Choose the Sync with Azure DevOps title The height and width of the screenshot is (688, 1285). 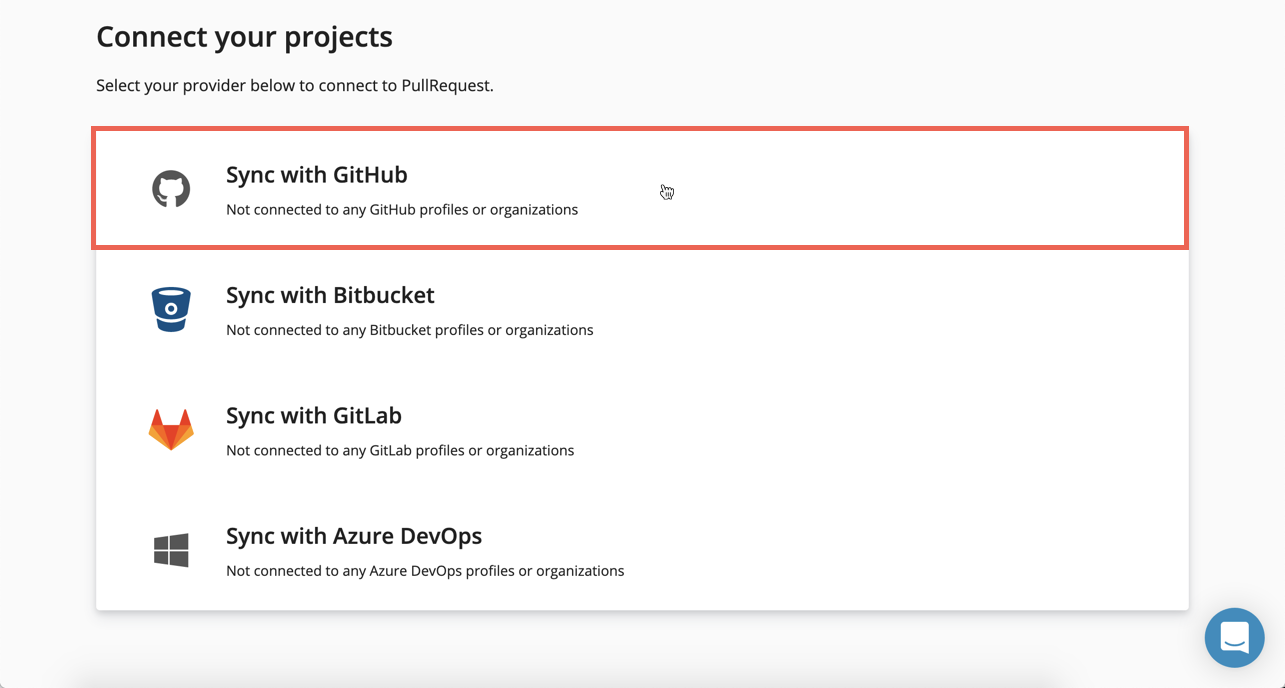click(x=354, y=536)
